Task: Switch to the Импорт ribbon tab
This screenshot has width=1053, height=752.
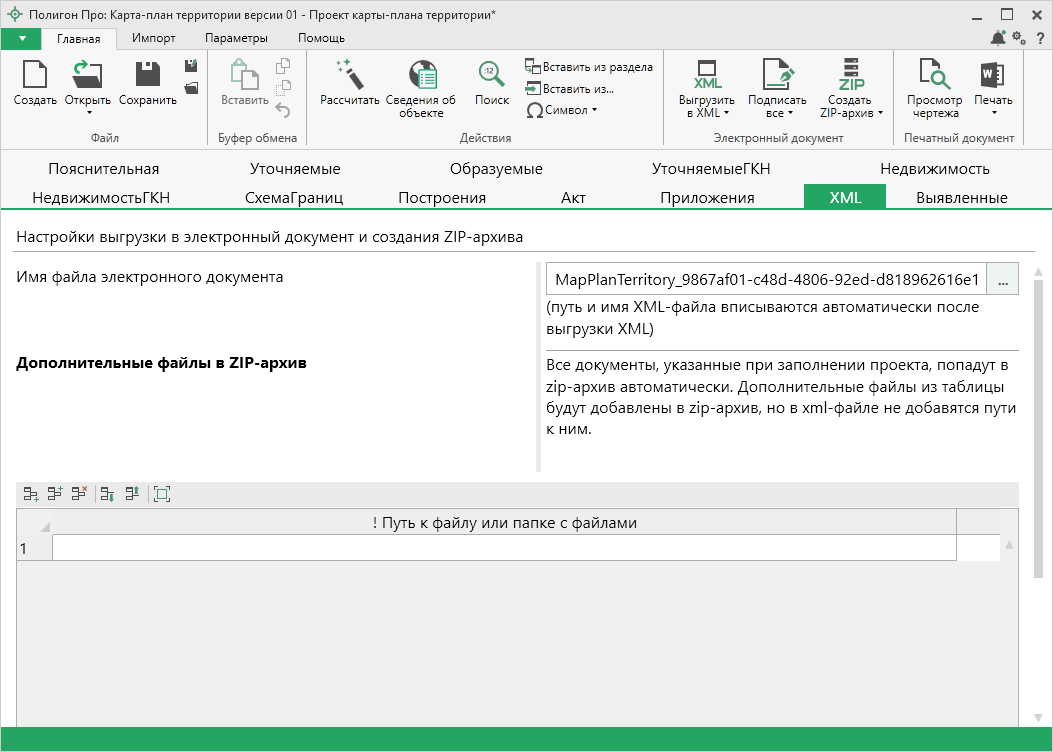Action: [x=153, y=38]
